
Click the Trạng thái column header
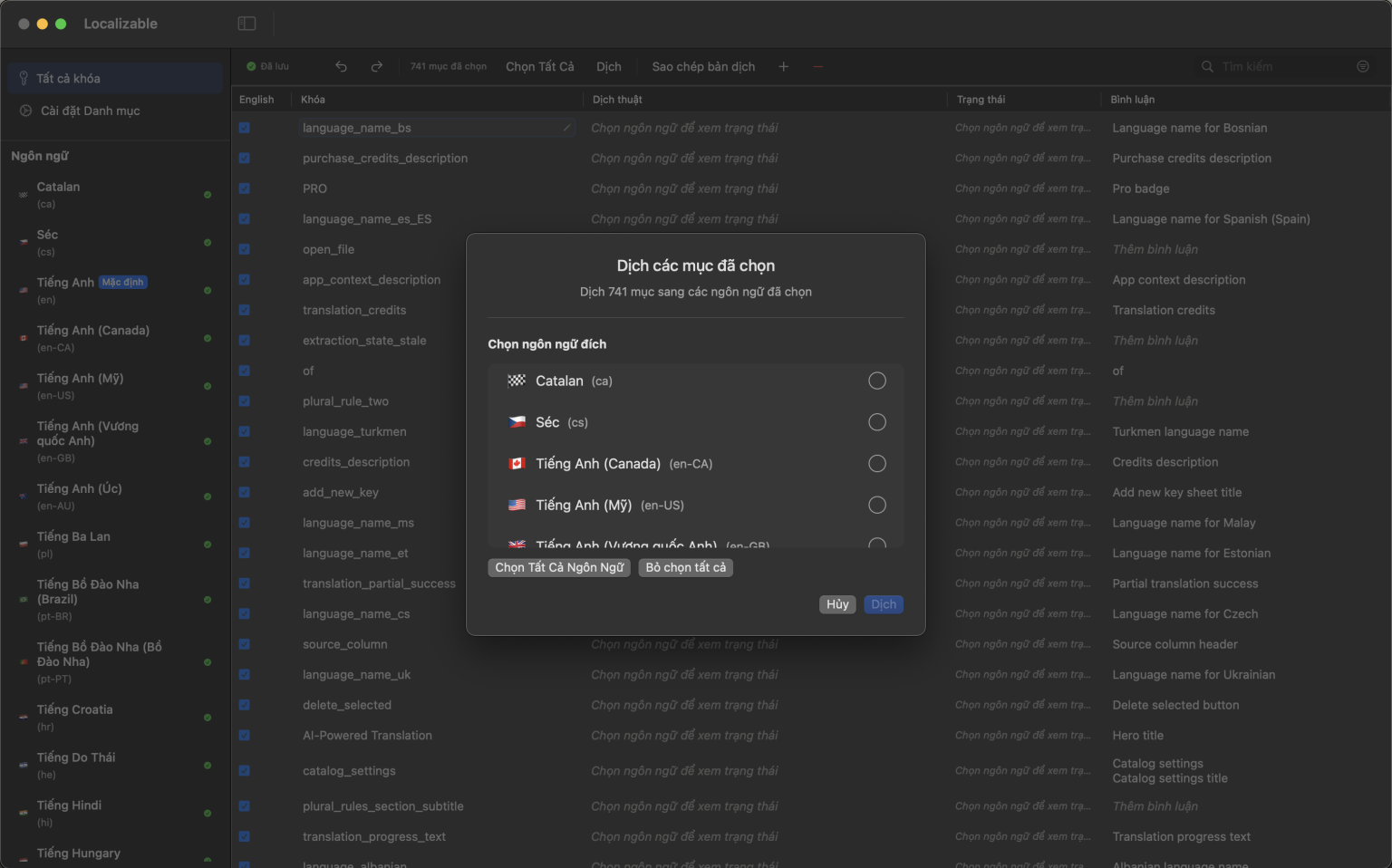pos(981,100)
